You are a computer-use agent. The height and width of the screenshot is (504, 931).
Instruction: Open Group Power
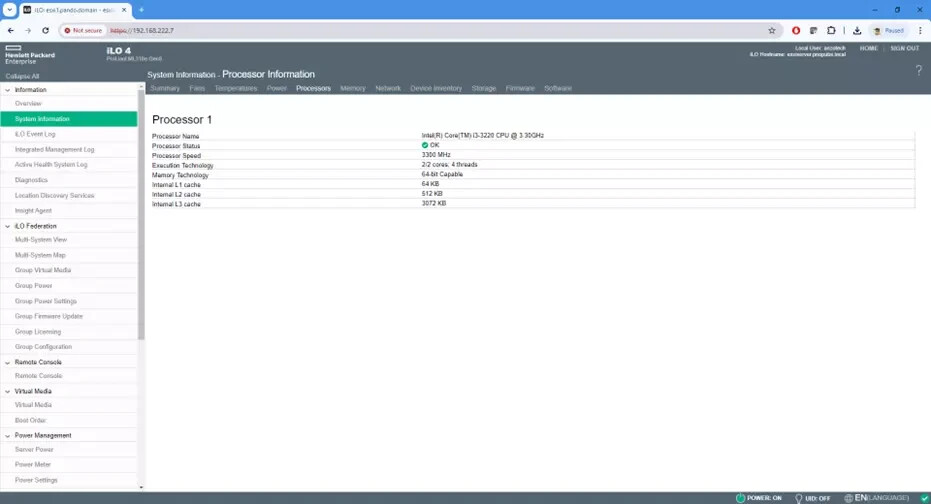coord(69,286)
